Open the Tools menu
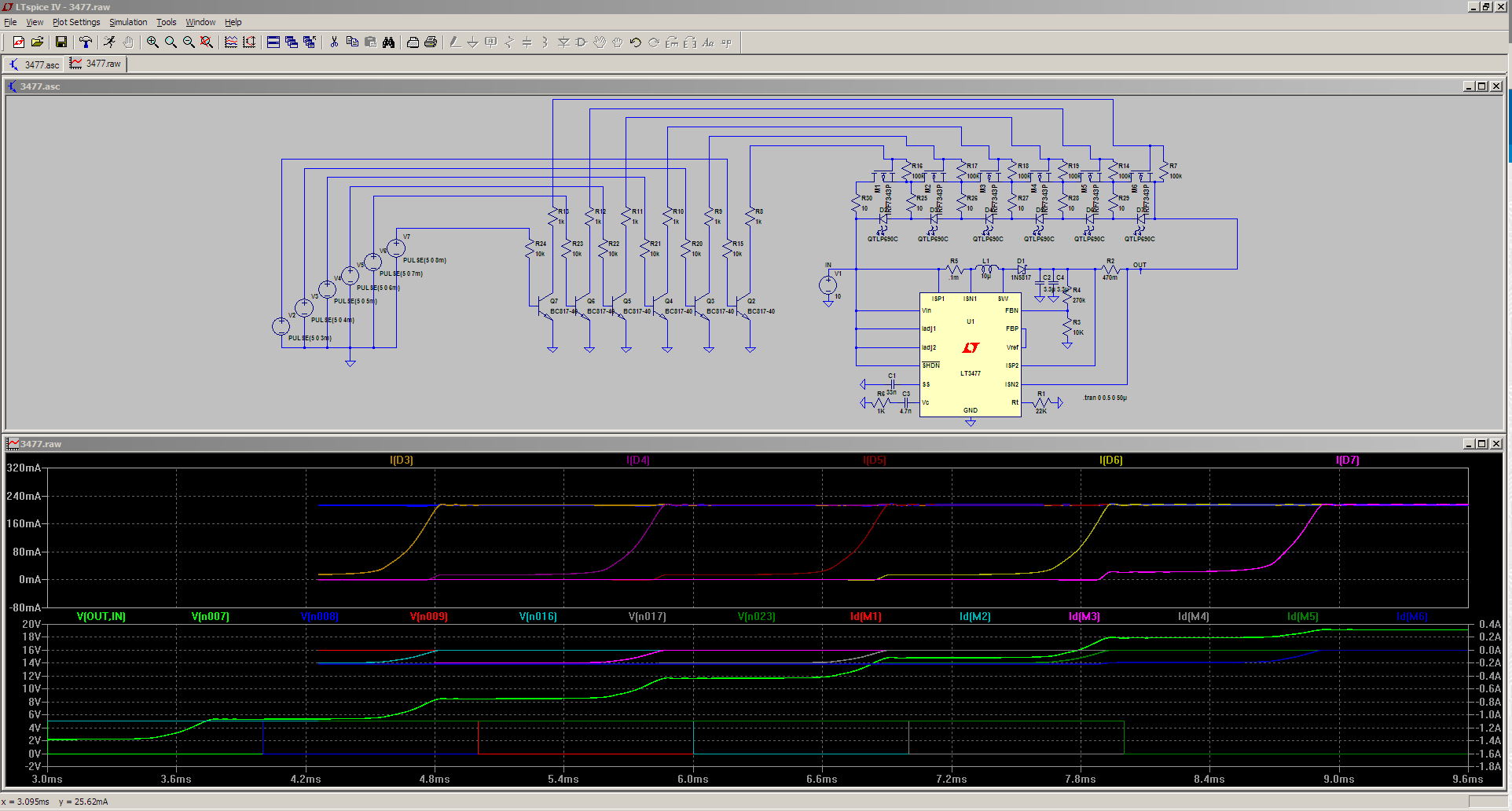Viewport: 1512px width, 811px height. click(x=166, y=22)
